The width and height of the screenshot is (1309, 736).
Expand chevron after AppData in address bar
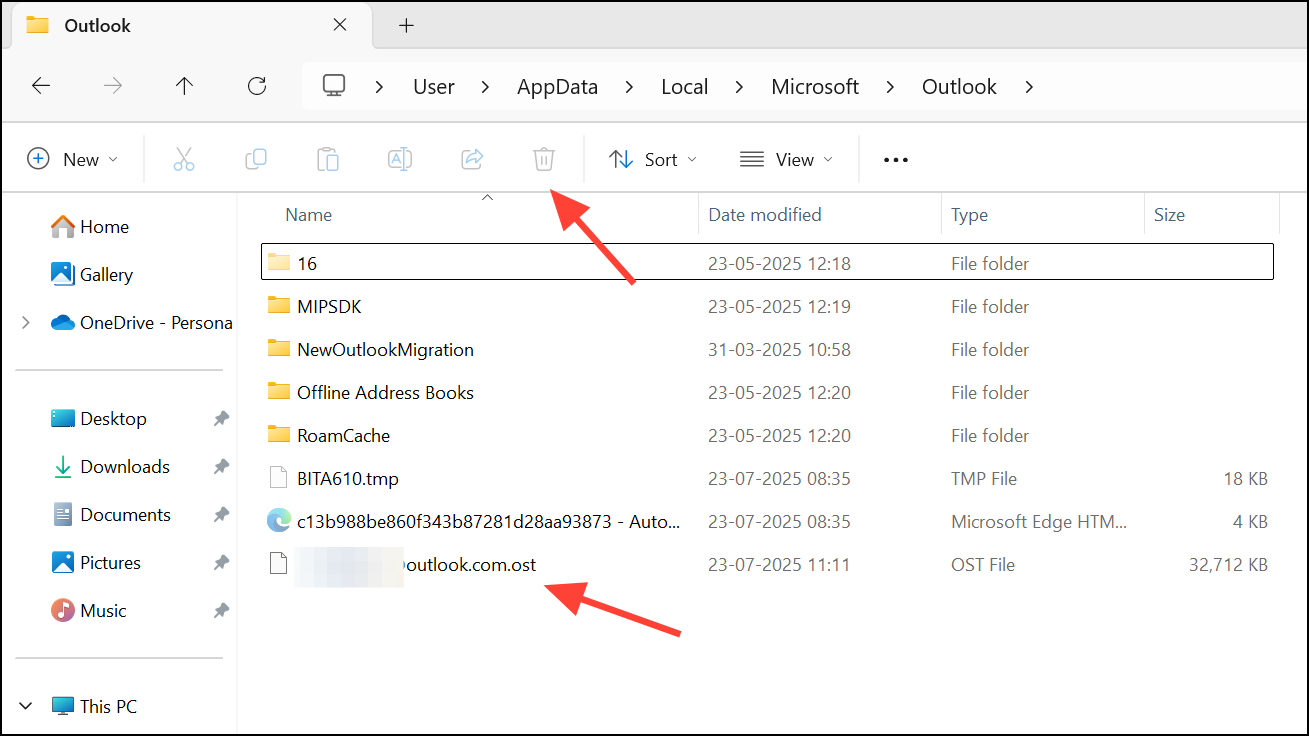[630, 87]
